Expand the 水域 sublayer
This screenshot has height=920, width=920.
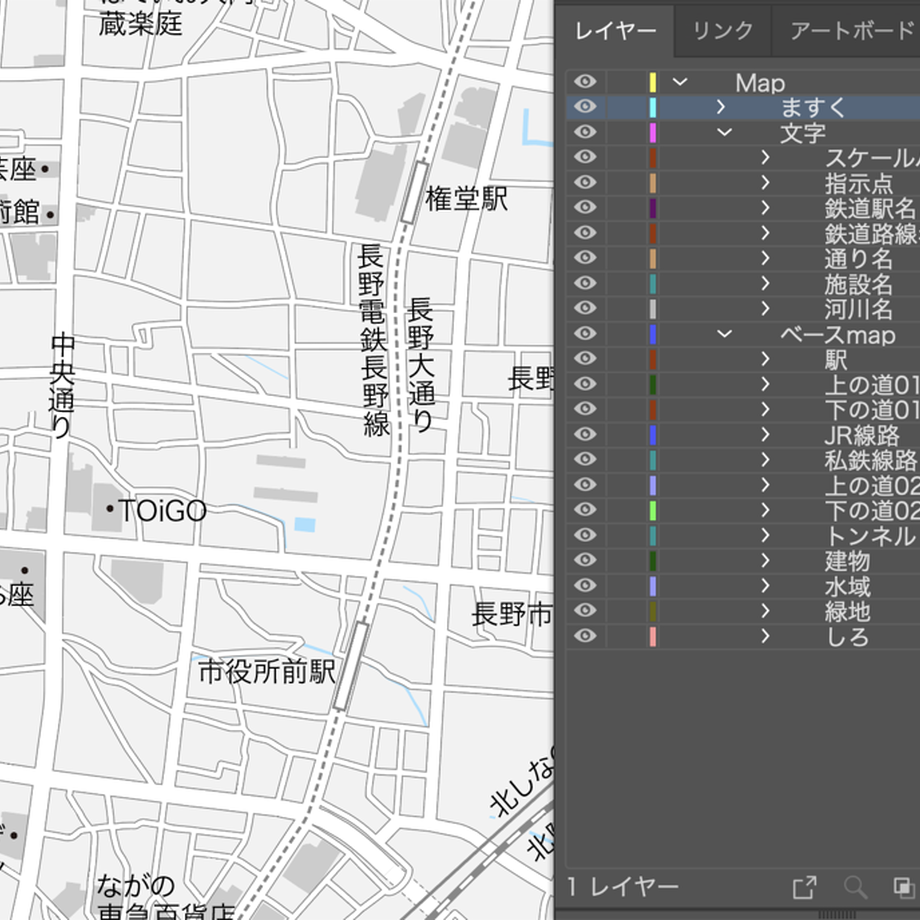pos(765,586)
